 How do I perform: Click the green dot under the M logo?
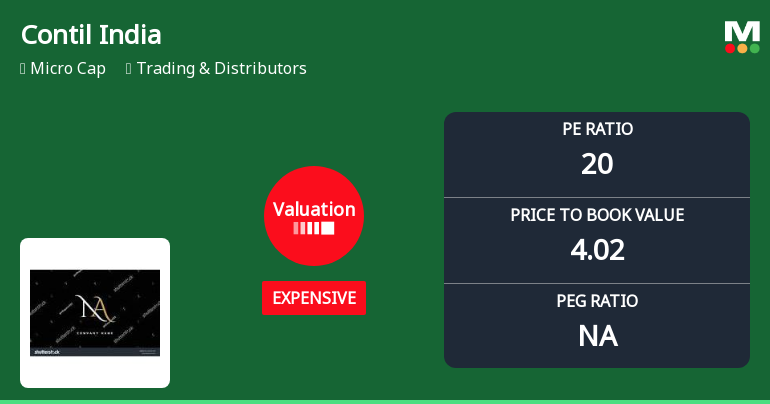(754, 48)
